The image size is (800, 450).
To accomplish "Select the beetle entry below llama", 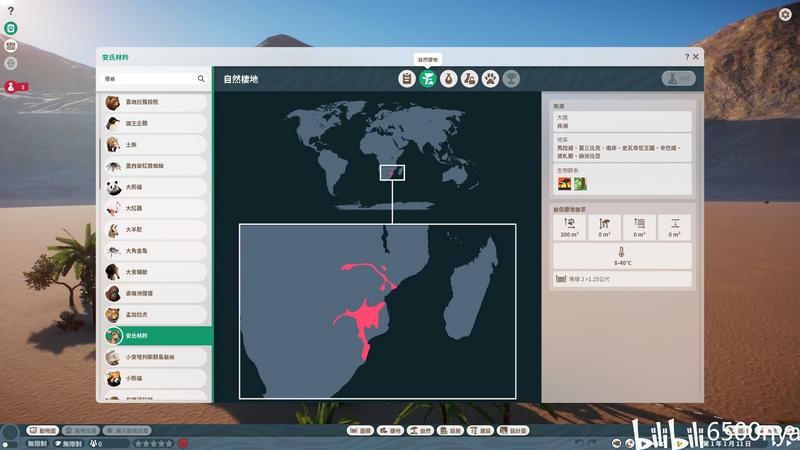I will coord(156,251).
